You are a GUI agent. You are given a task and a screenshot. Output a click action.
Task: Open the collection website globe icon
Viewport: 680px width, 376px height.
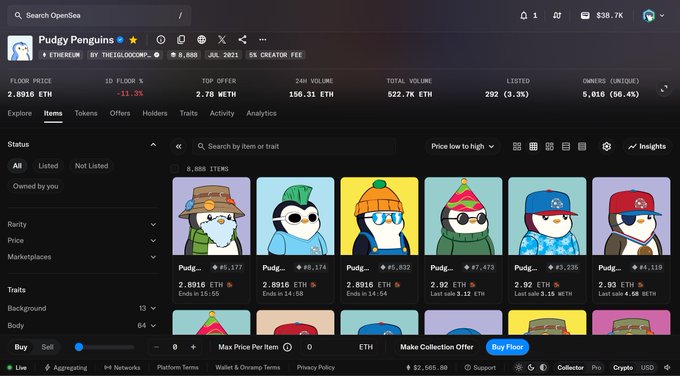coord(202,40)
